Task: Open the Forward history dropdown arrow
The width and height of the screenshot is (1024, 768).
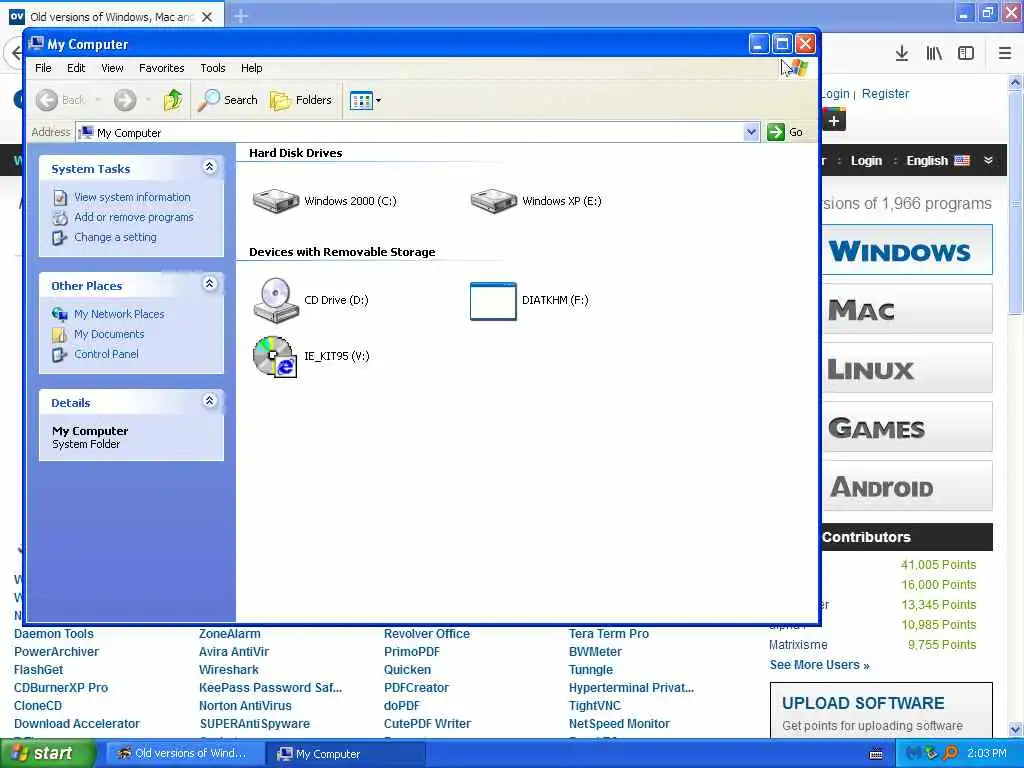Action: click(x=148, y=100)
